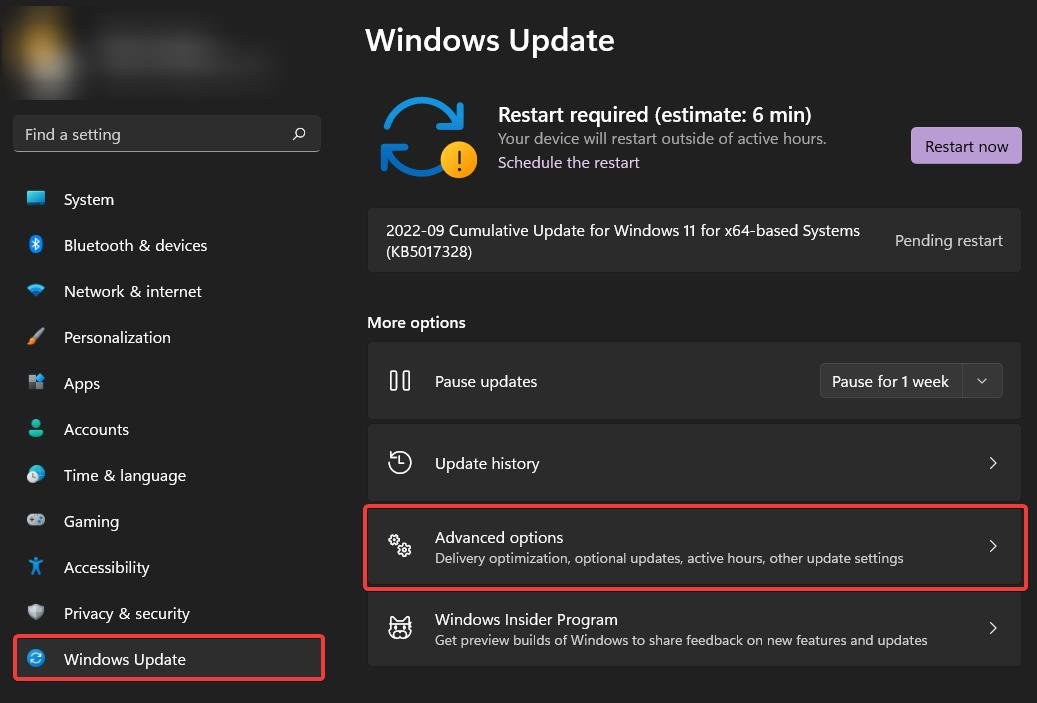Choose Pause for 1 week

click(x=890, y=381)
